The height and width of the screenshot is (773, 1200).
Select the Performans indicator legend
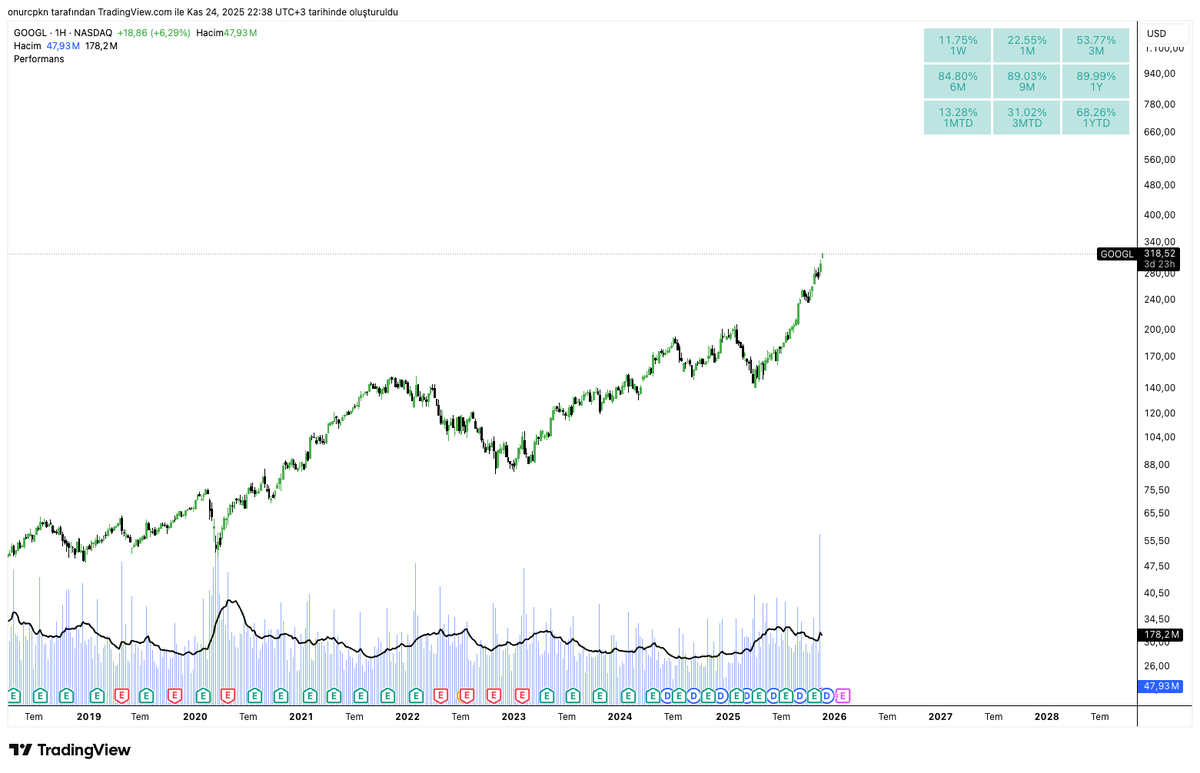coord(38,59)
